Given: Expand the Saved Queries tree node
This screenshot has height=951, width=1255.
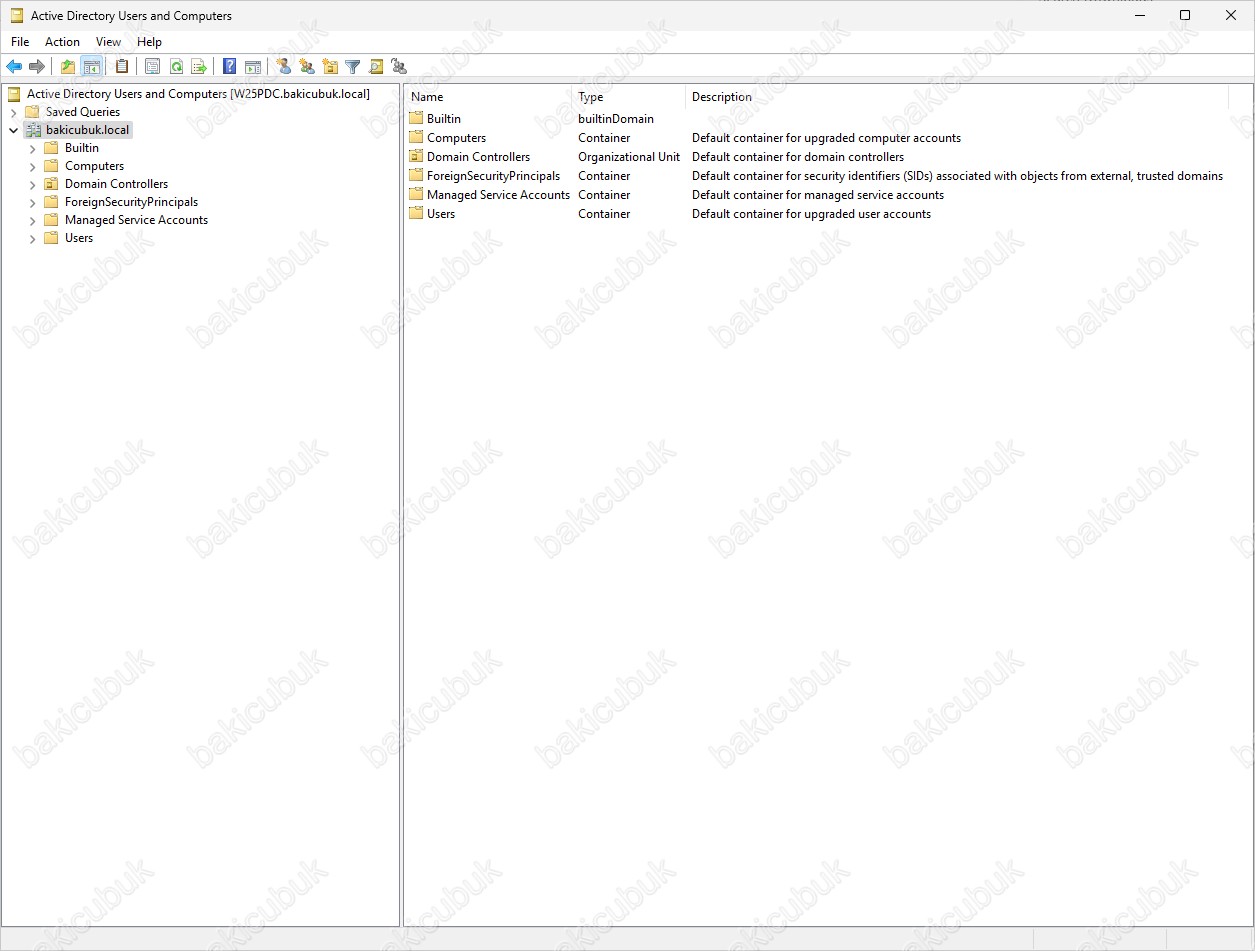Looking at the screenshot, I should coord(13,112).
